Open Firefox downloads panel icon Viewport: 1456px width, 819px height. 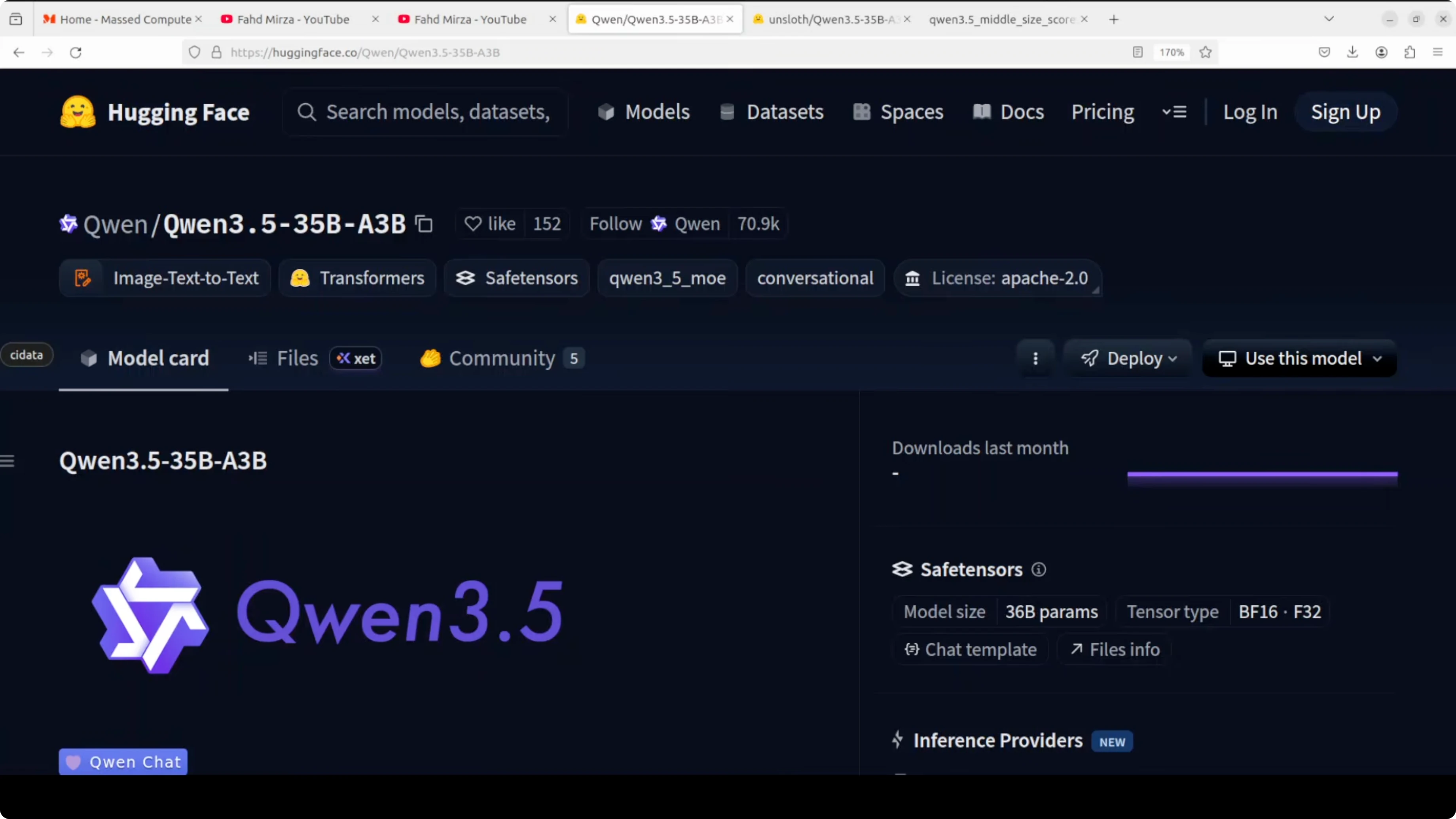click(x=1352, y=53)
